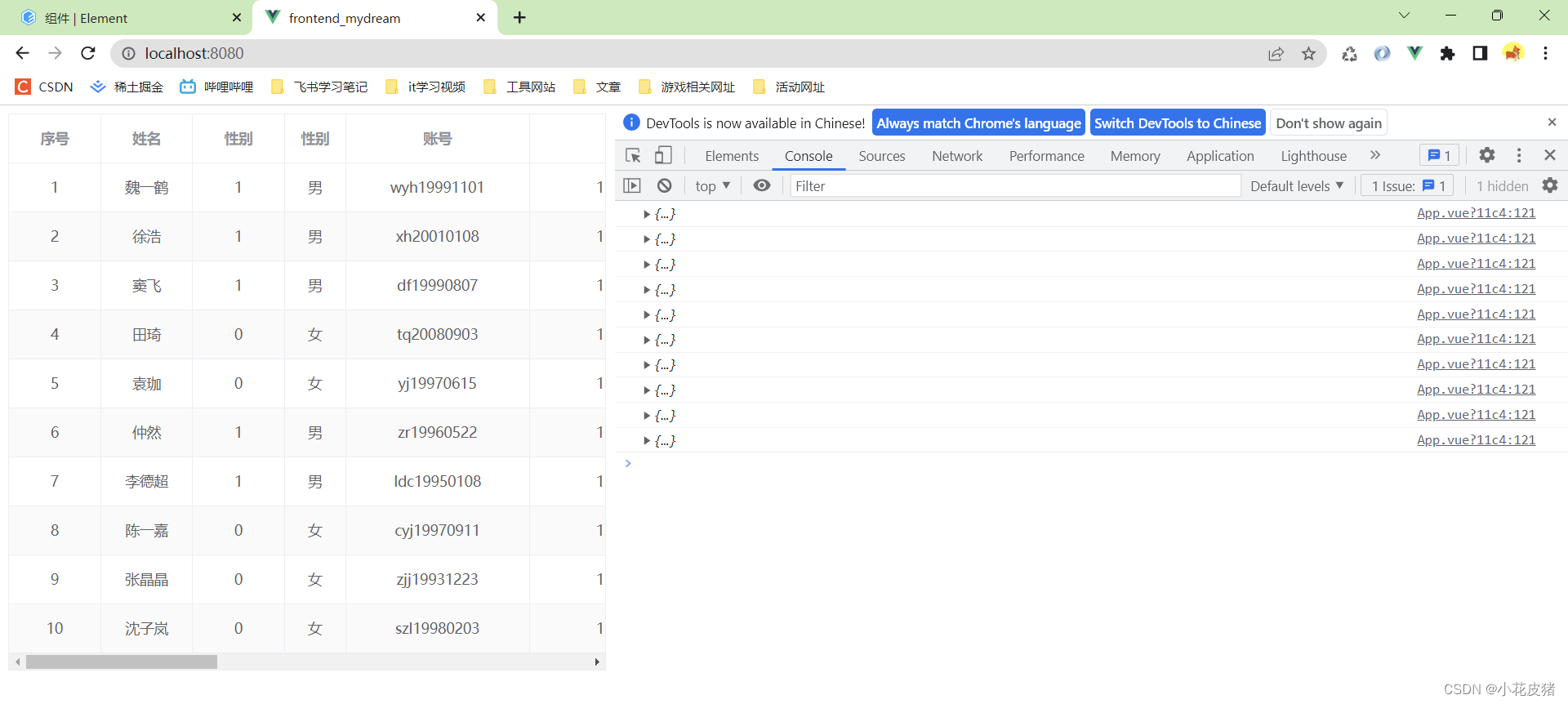Screen dimensions: 1568x704
Task: Open the 哔哩哔哩 bookmark
Action: pos(216,87)
